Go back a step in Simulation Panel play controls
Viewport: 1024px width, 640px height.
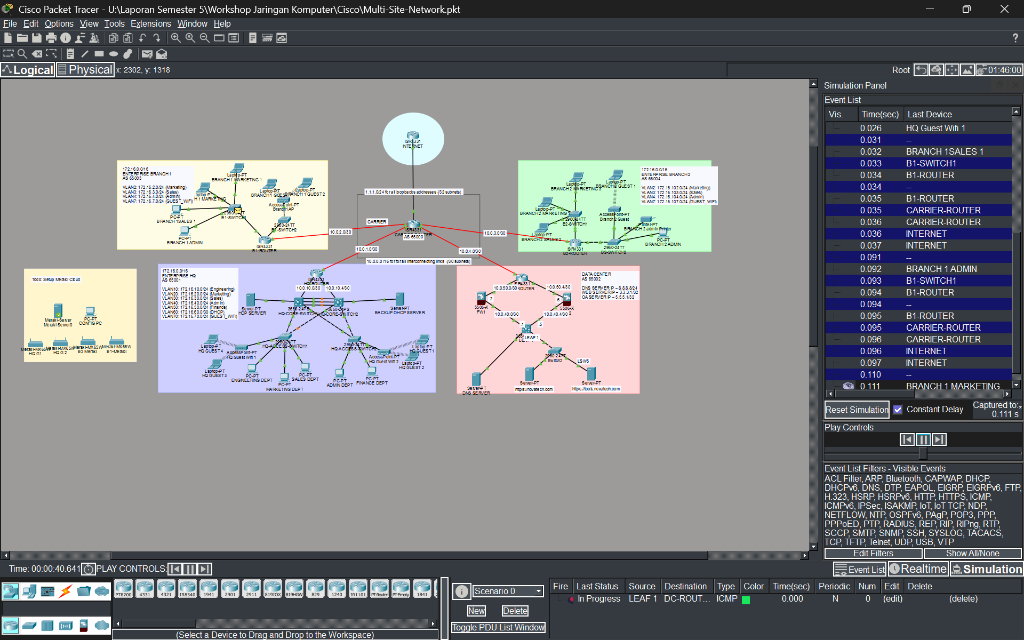[907, 440]
